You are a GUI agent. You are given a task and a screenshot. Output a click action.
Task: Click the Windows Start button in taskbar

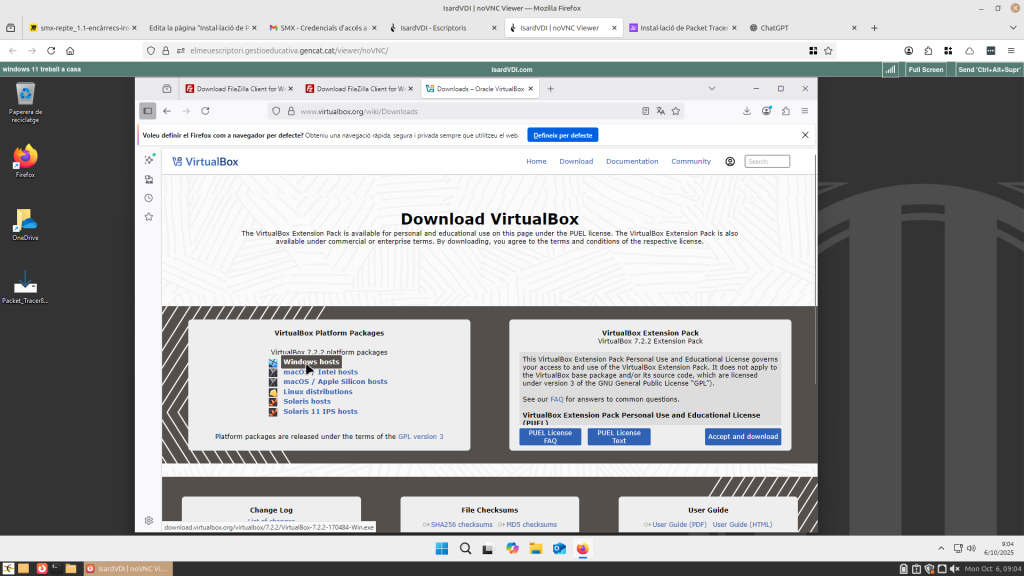442,548
